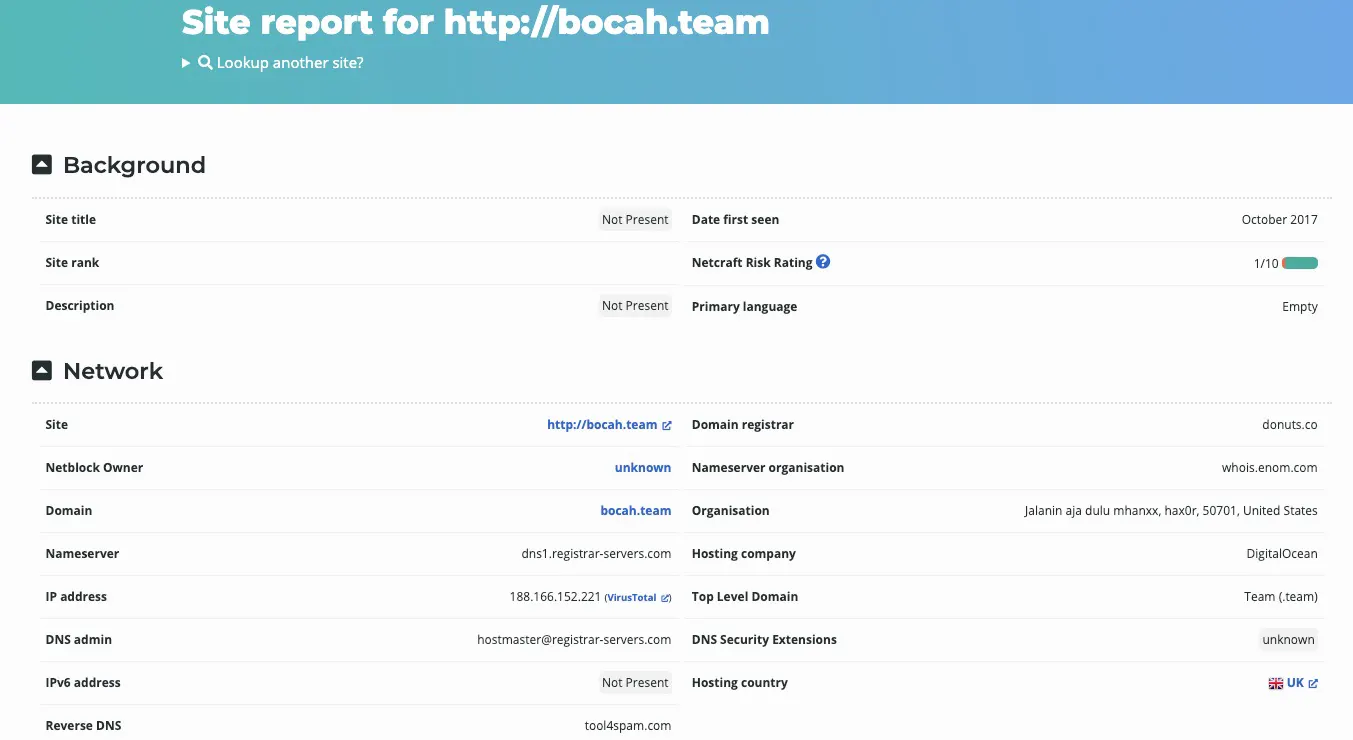
Task: Click the Not Present badge for Site title
Action: (635, 219)
